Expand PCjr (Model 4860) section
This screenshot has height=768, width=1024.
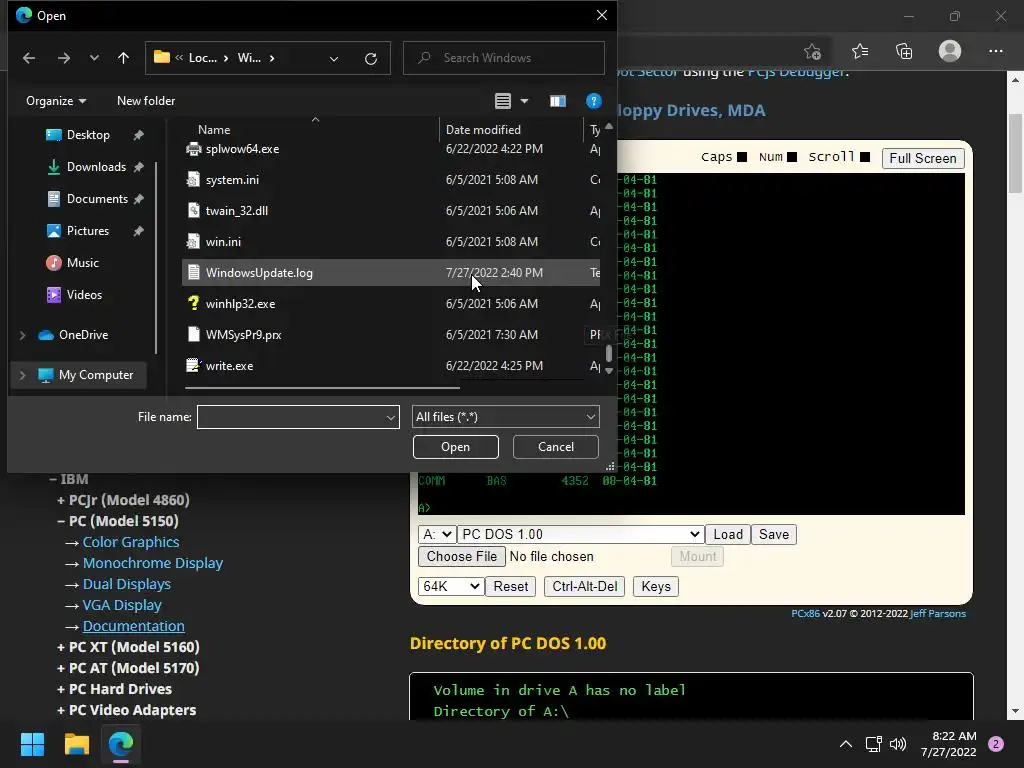pos(123,500)
